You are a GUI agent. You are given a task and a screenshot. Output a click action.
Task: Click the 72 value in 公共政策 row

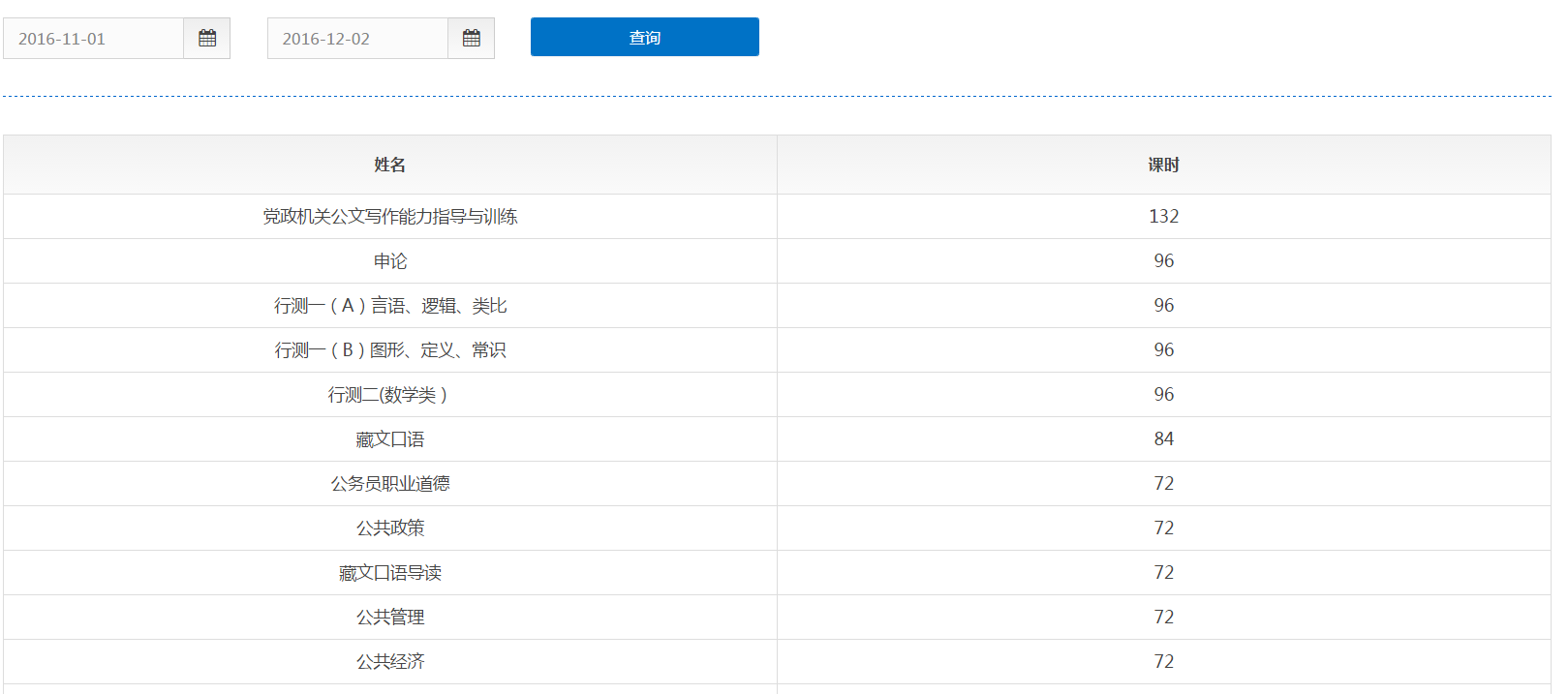click(x=1164, y=528)
